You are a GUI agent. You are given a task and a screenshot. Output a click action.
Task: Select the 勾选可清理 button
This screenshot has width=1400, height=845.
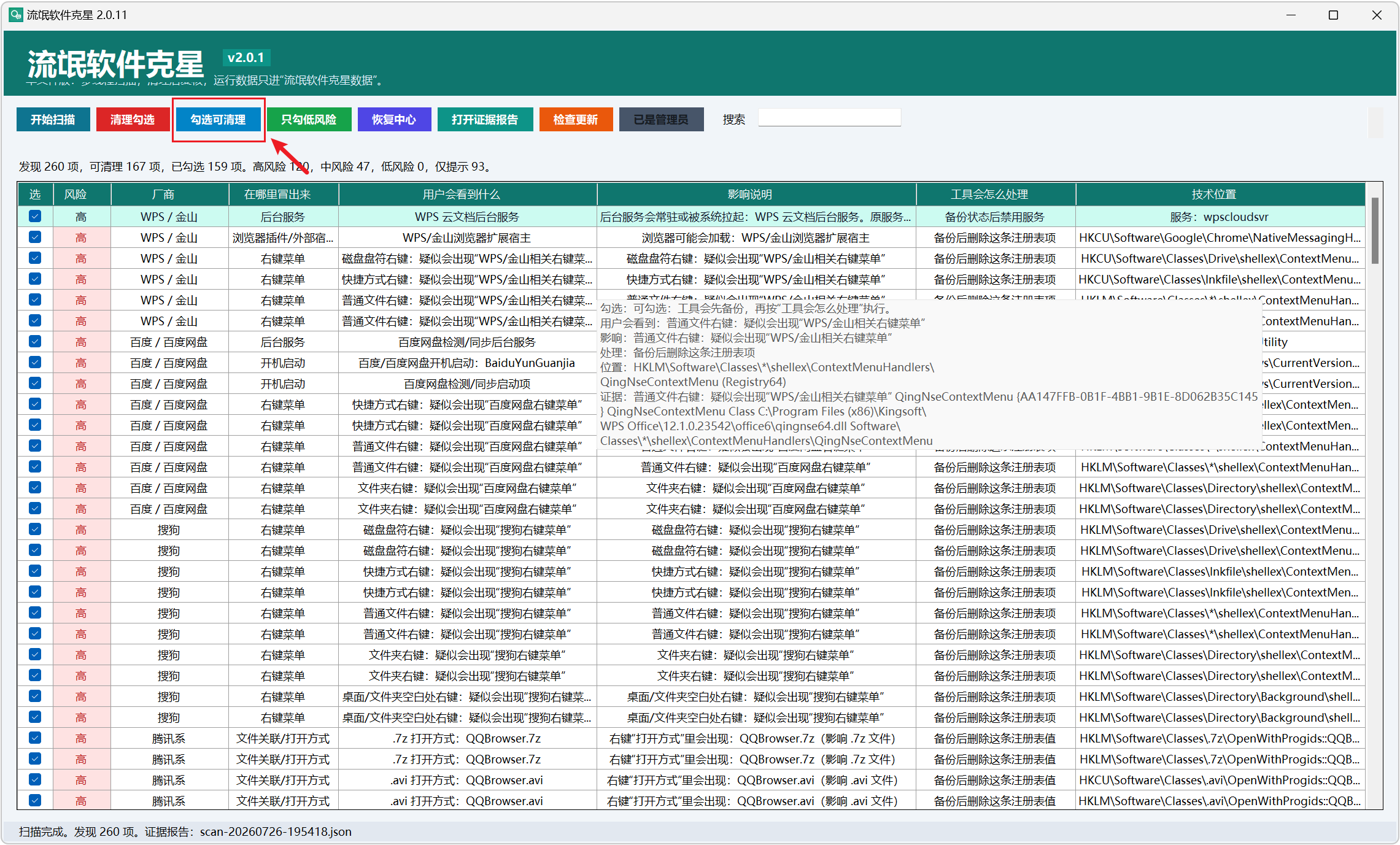pos(219,120)
